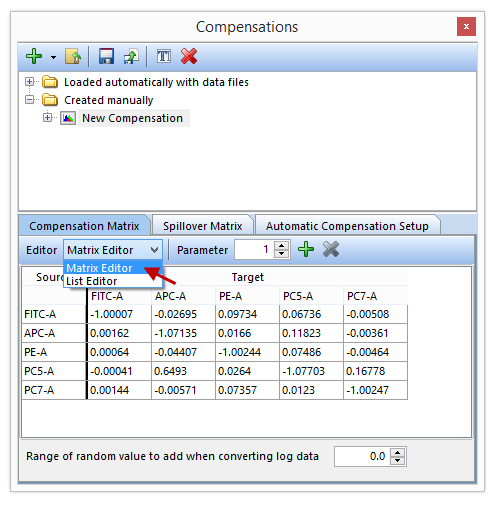Choose List Editor from the dropdown list

[x=113, y=281]
